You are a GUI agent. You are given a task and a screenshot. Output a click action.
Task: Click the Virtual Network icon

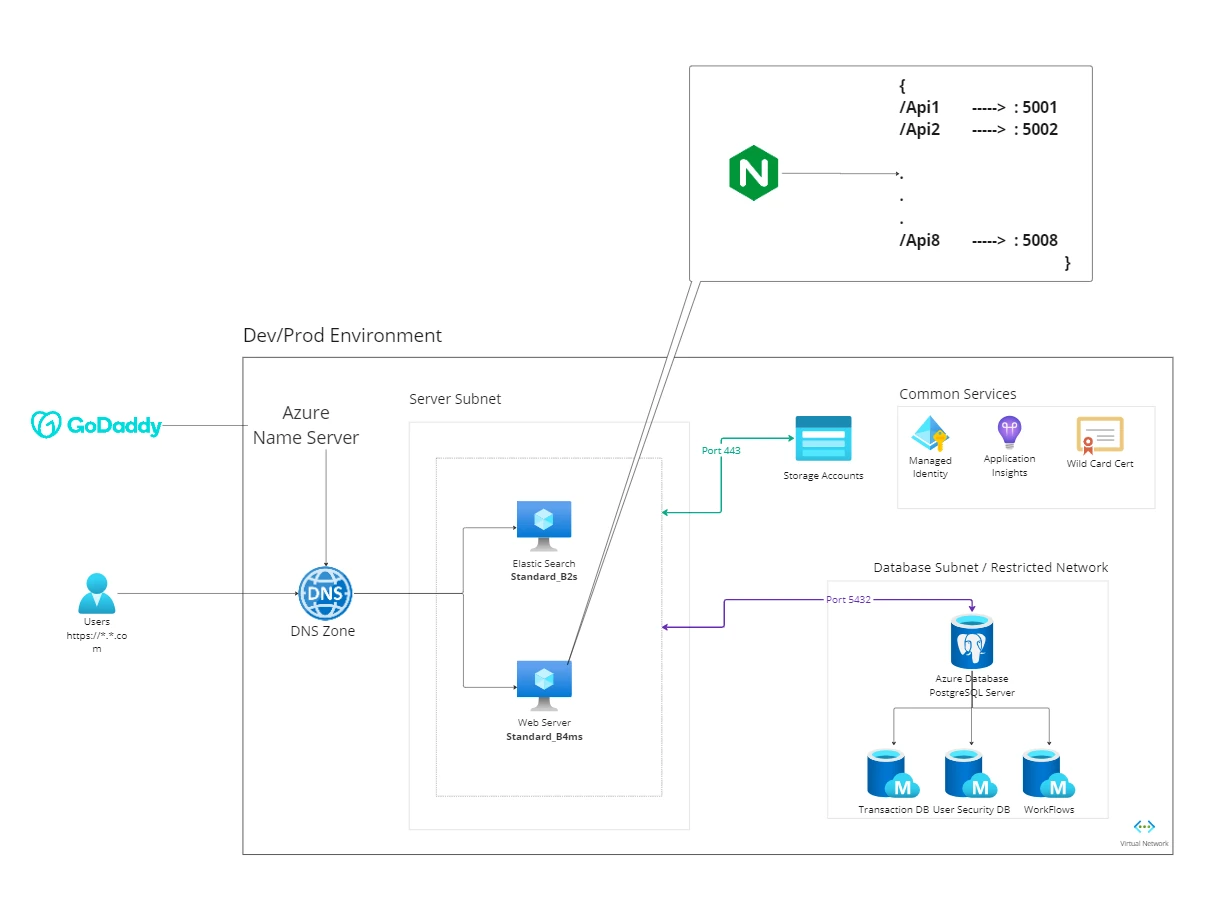click(x=1144, y=826)
